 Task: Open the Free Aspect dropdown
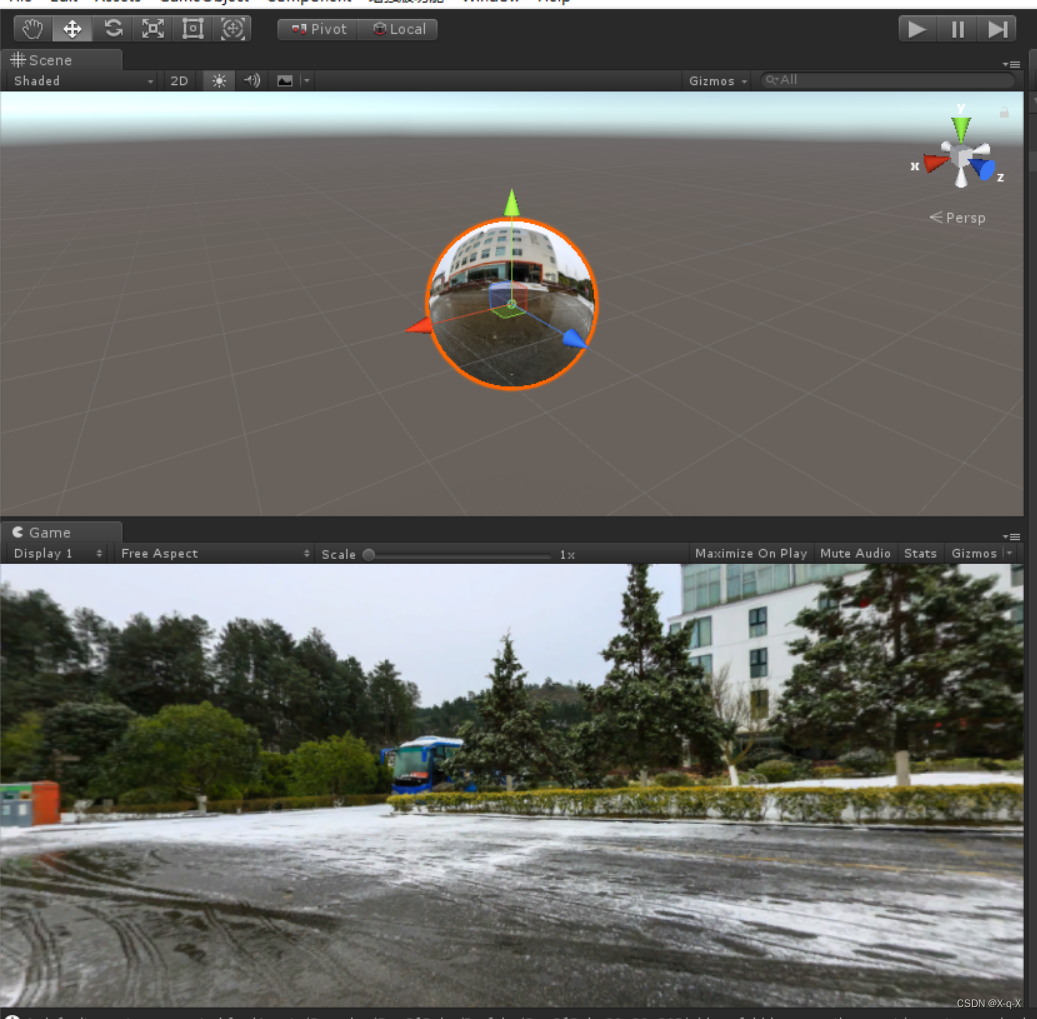coord(215,553)
